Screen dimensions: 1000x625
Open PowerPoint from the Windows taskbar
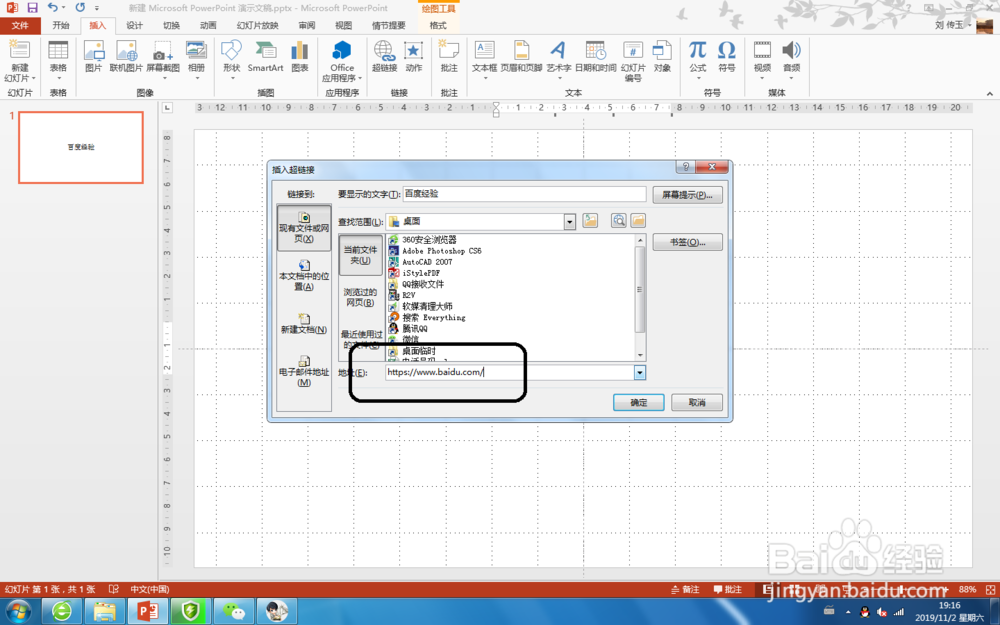click(x=148, y=612)
